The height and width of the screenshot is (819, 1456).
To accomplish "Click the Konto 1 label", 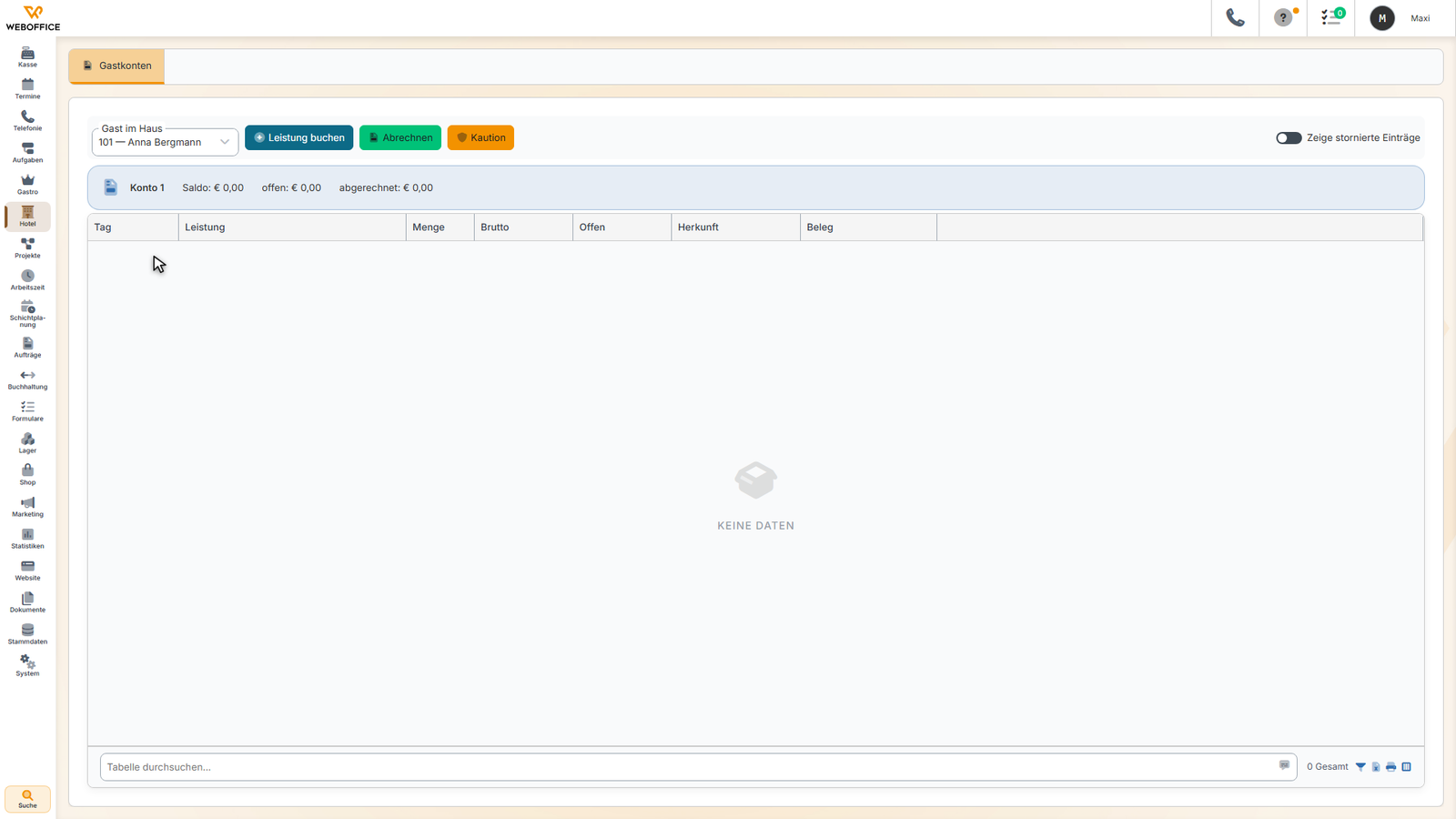I will pyautogui.click(x=147, y=188).
